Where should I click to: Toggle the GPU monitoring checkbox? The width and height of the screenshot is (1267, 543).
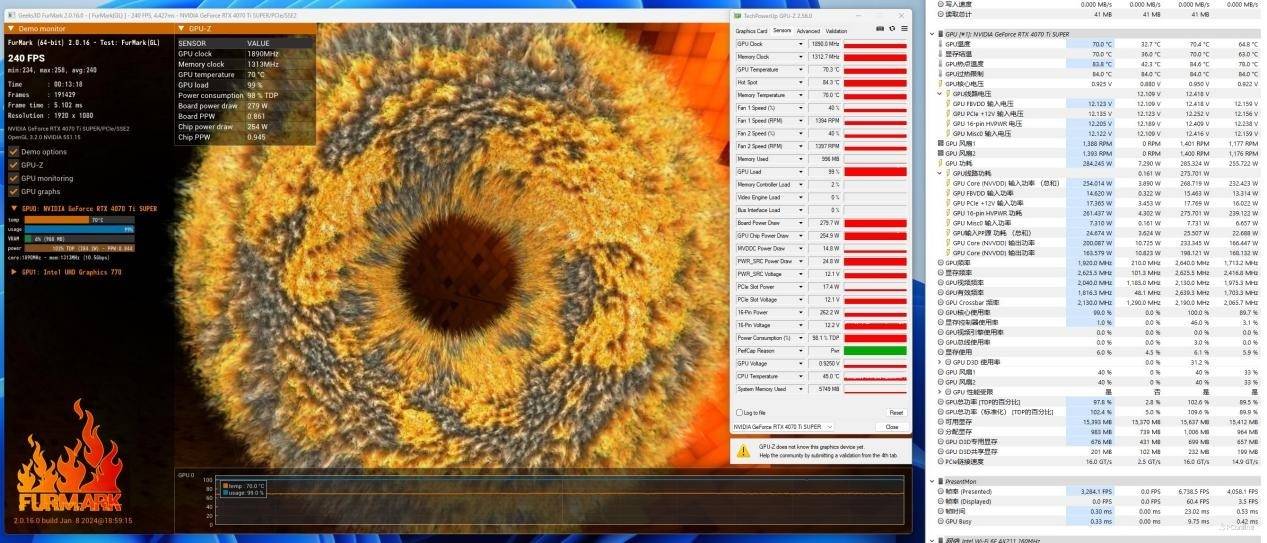pyautogui.click(x=13, y=178)
